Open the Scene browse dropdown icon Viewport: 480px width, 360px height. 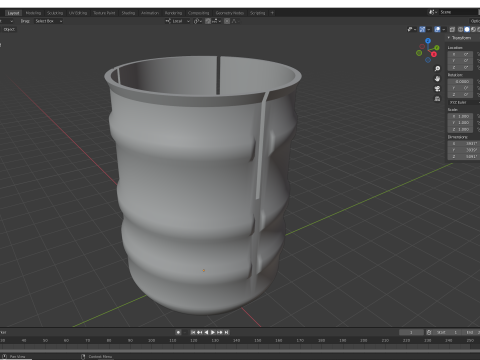pyautogui.click(x=433, y=12)
